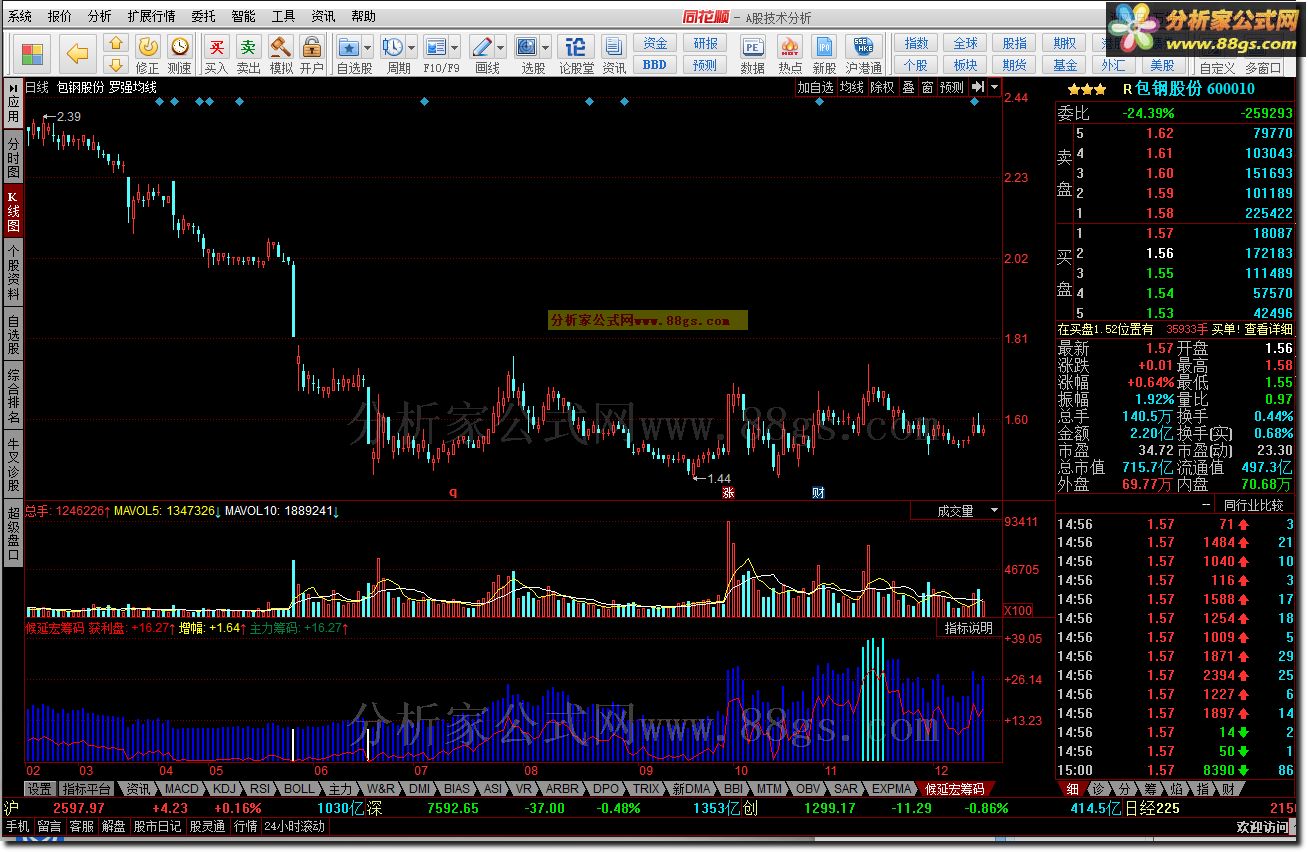Image resolution: width=1308 pixels, height=852 pixels.
Task: Expand the 选股 dropdown arrow
Action: coord(545,47)
